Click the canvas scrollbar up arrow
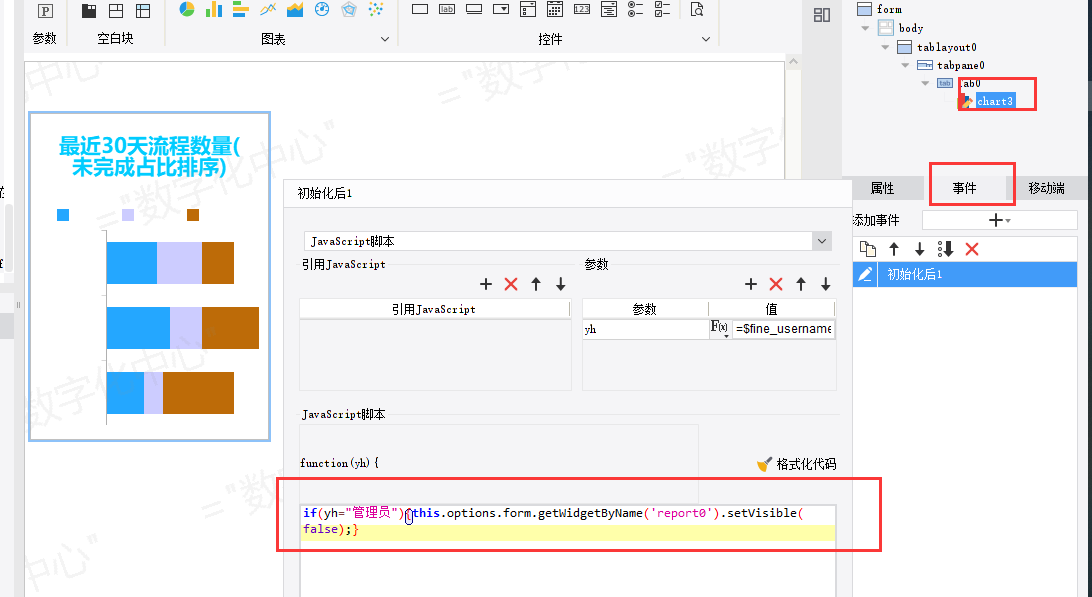This screenshot has height=597, width=1092. 793,62
